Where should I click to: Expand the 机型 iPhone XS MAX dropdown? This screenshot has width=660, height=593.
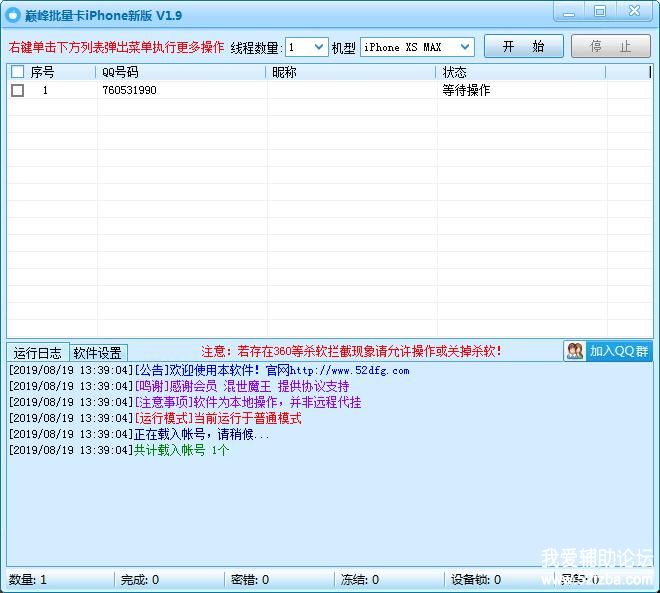pyautogui.click(x=465, y=47)
